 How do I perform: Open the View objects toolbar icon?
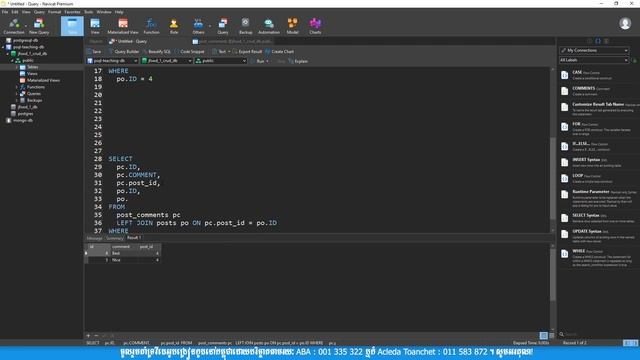point(95,26)
